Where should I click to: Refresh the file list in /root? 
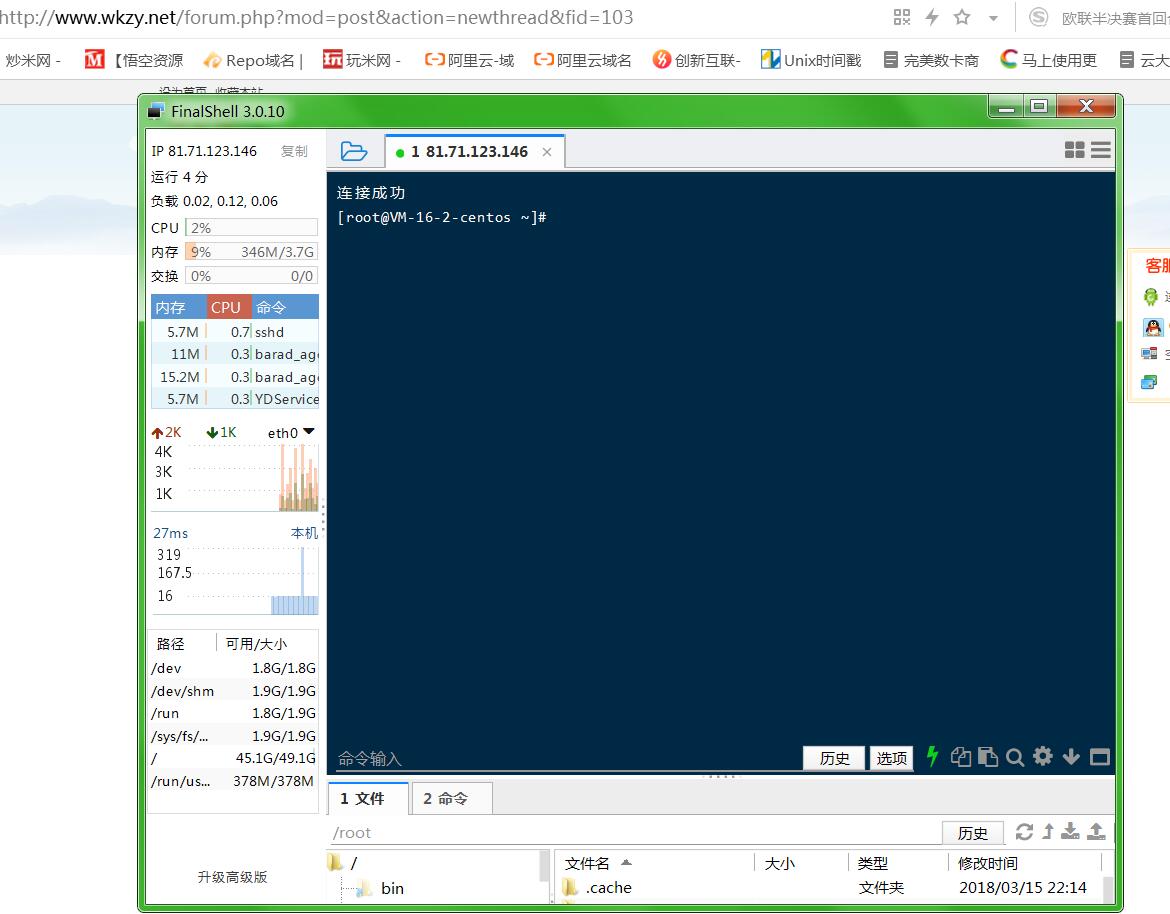coord(1024,832)
